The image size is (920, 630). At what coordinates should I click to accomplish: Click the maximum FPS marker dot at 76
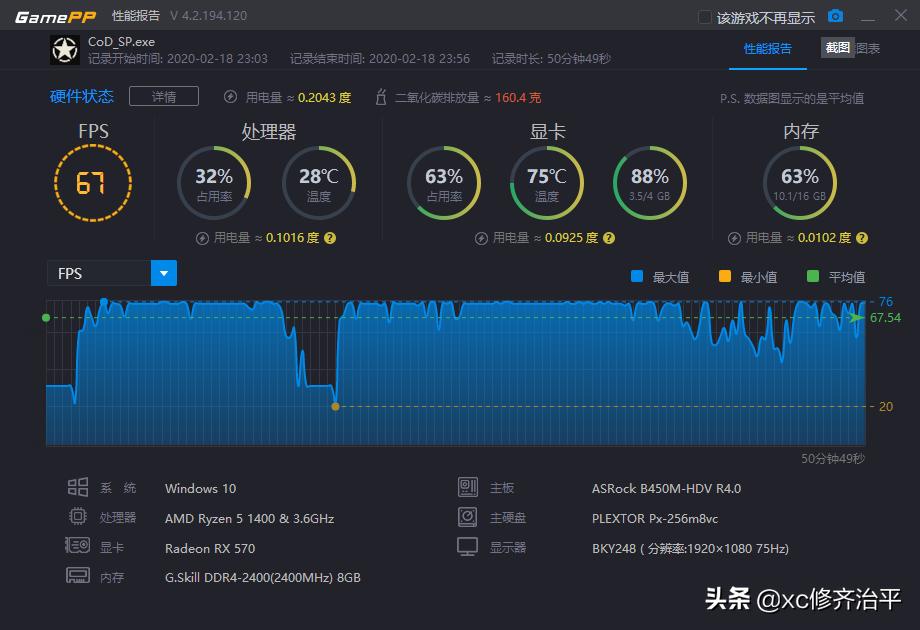point(104,302)
